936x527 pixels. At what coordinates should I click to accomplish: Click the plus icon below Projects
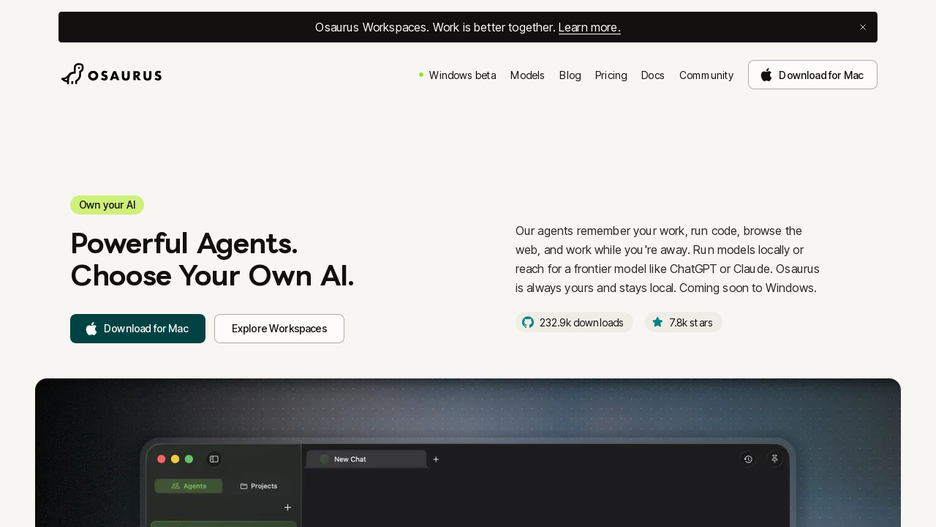(x=287, y=507)
